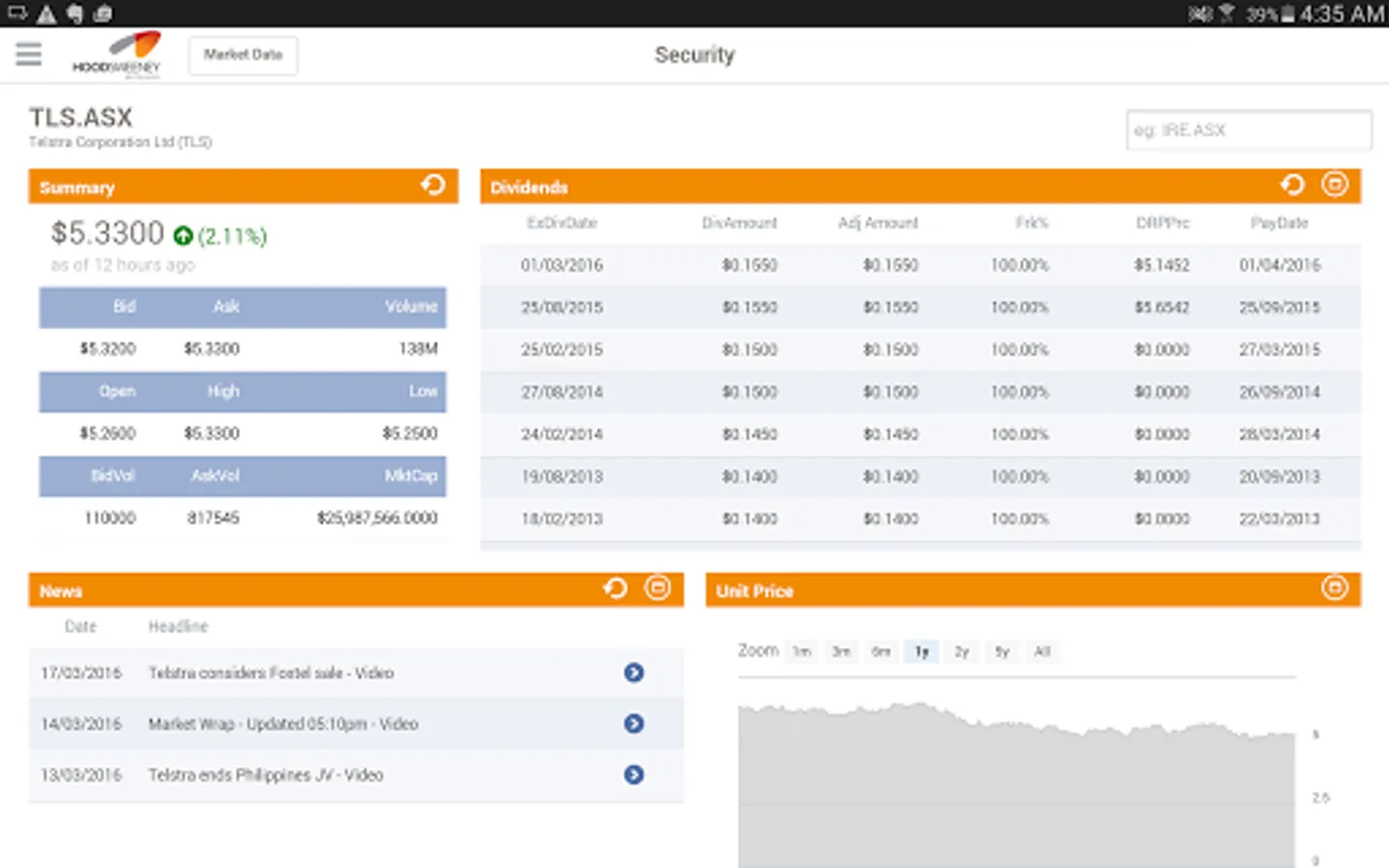Screen dimensions: 1389x868
Task: Select the ExDivDate column header
Action: (x=561, y=223)
